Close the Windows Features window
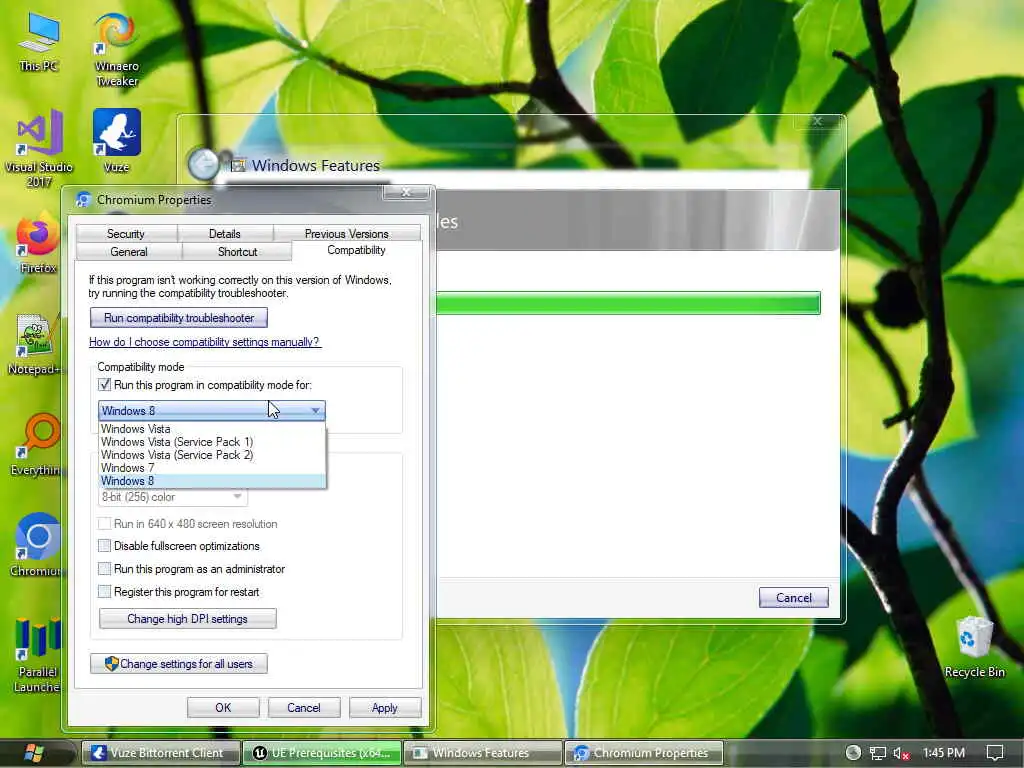Image resolution: width=1024 pixels, height=768 pixels. pos(818,121)
